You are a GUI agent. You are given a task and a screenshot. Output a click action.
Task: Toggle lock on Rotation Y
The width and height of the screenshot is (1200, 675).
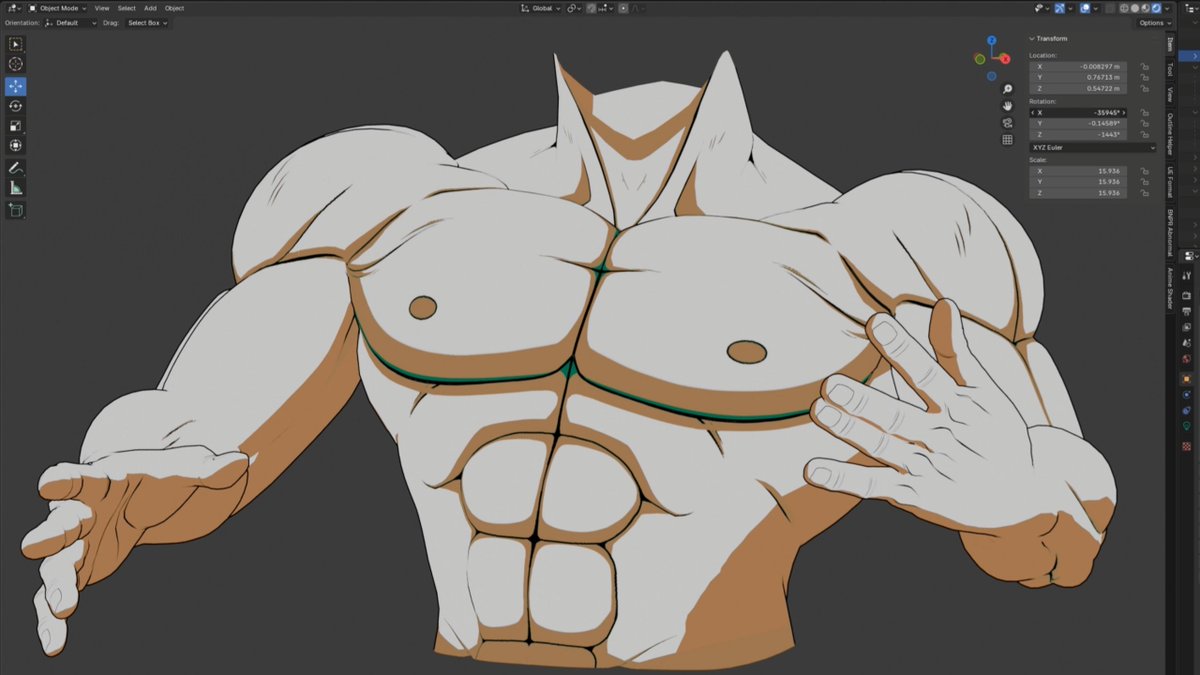(1143, 123)
